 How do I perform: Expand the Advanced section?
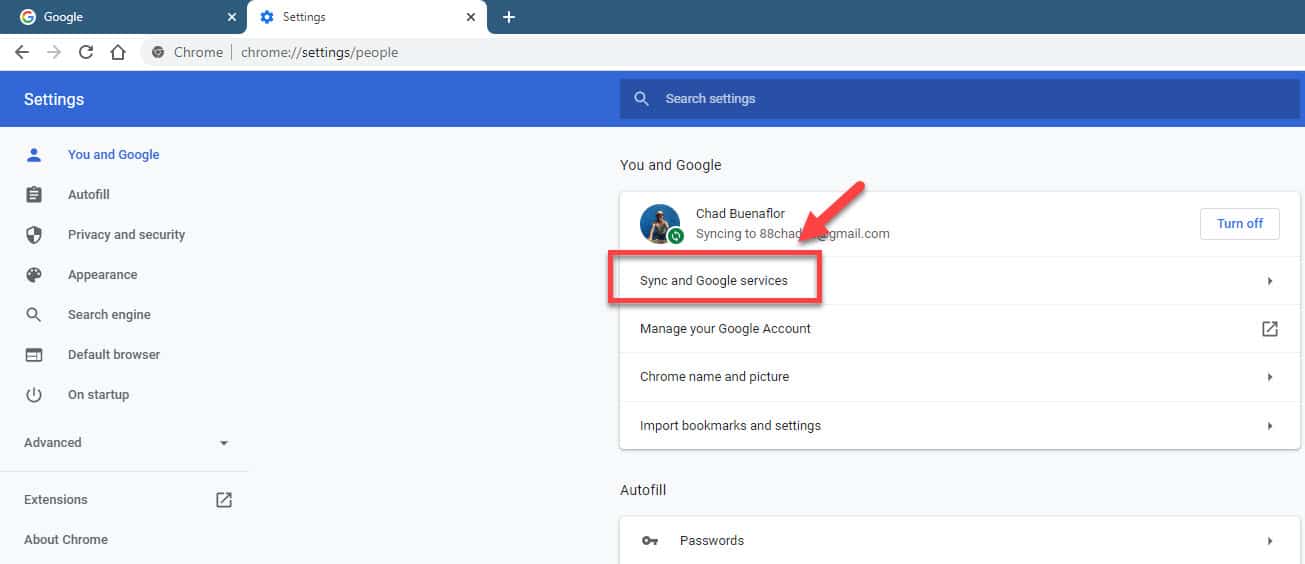click(x=125, y=443)
